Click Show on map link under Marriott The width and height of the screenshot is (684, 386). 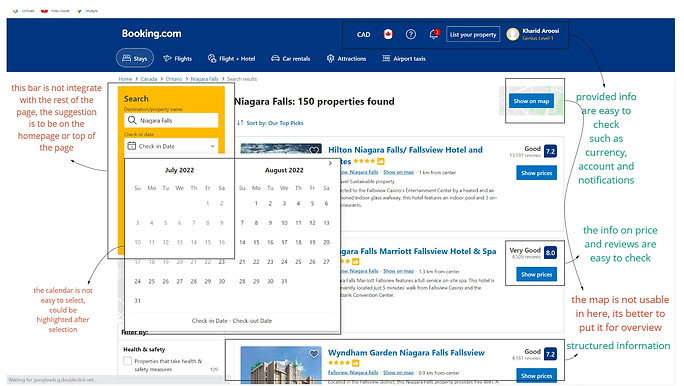tap(398, 271)
